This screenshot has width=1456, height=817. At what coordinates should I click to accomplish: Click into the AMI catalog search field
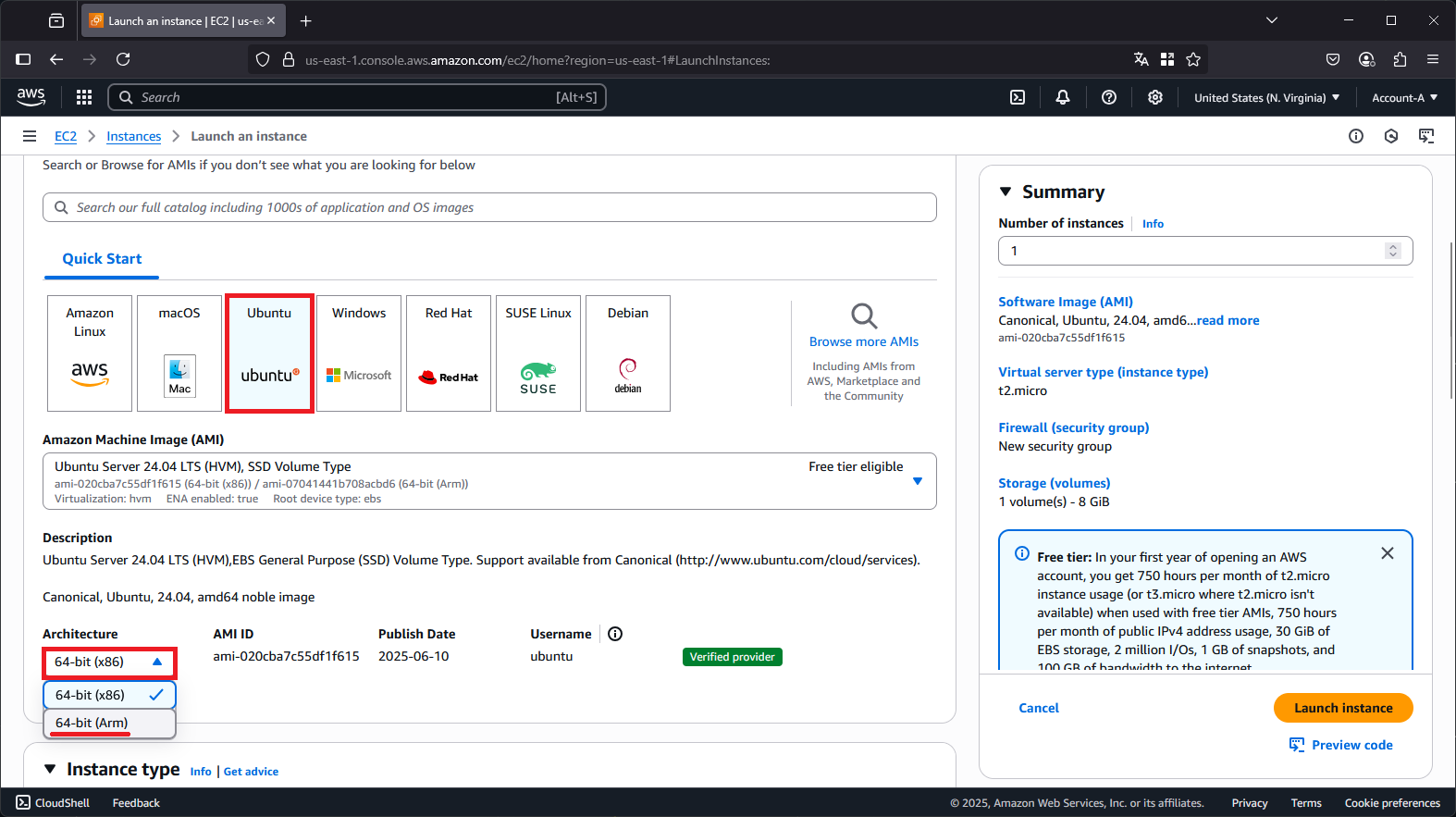pyautogui.click(x=489, y=207)
